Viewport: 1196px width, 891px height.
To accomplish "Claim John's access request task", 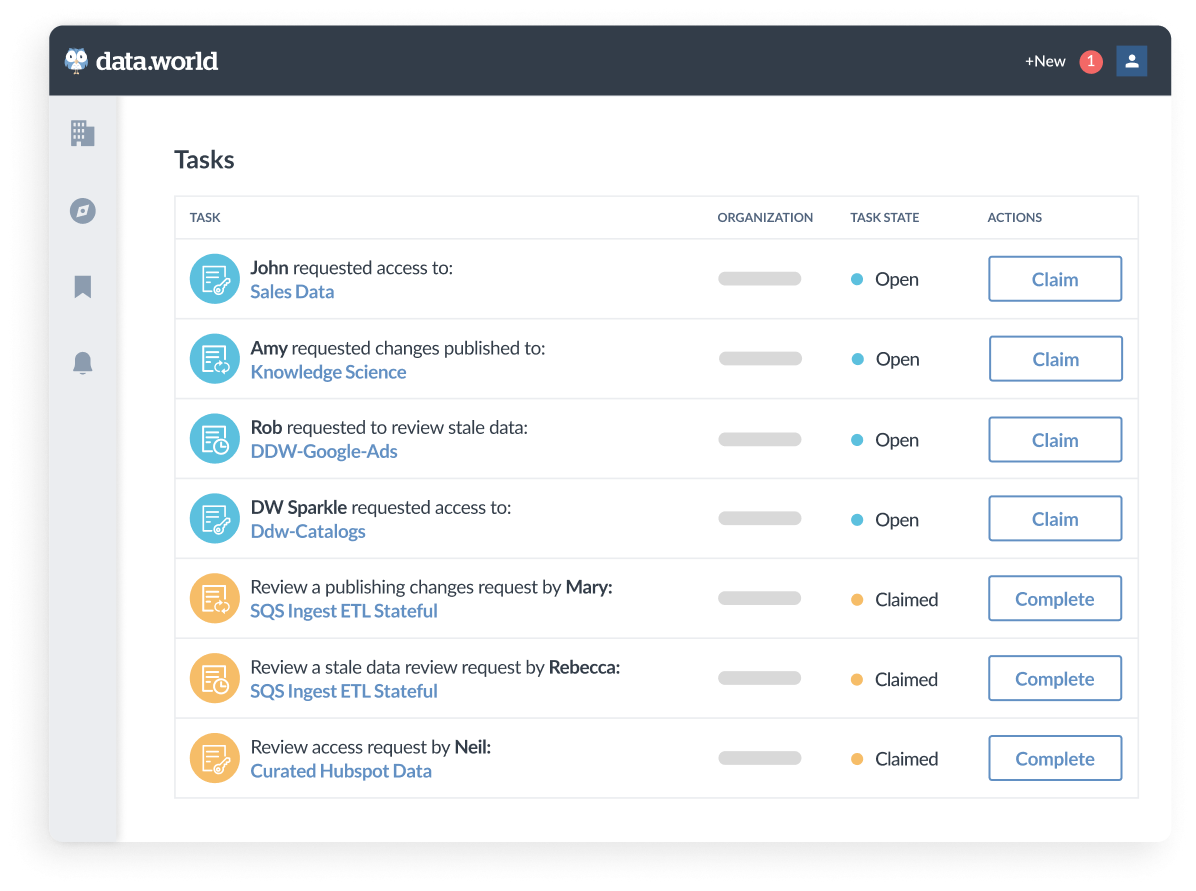I will pyautogui.click(x=1054, y=278).
